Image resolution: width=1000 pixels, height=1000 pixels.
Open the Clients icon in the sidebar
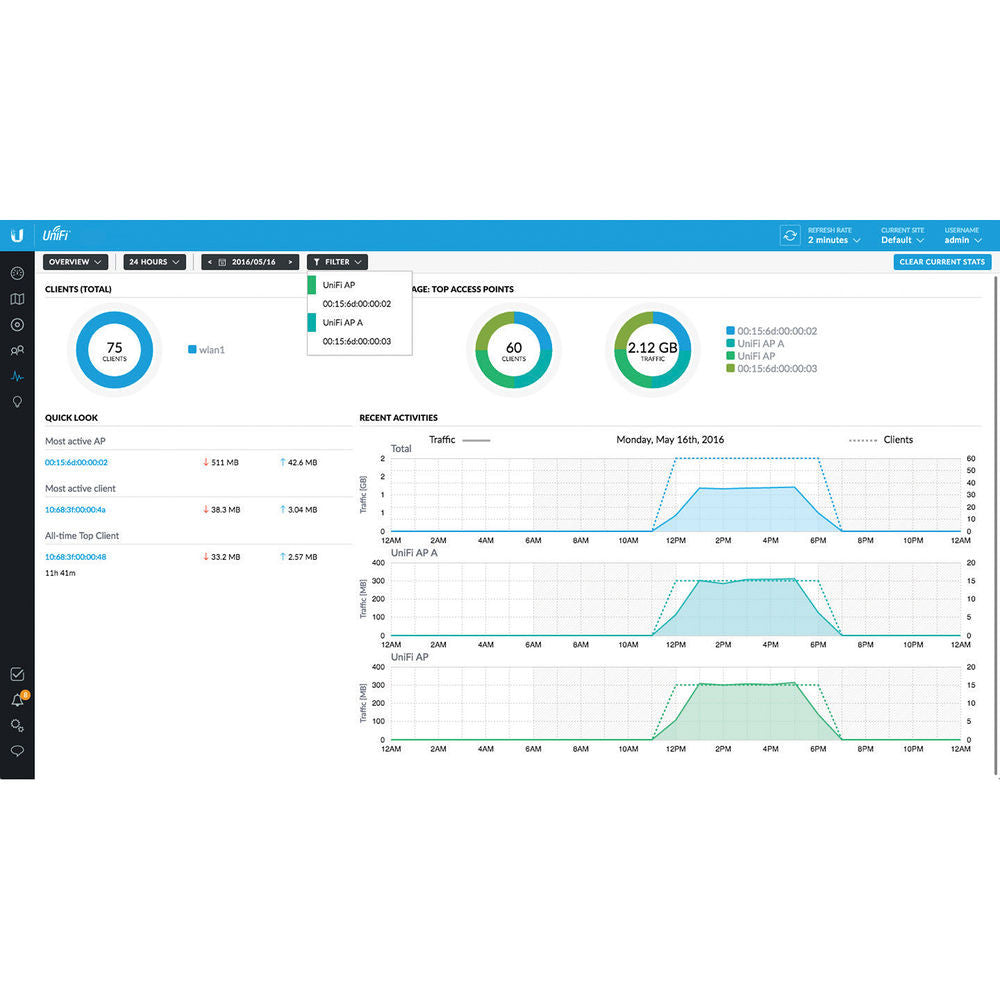pos(17,350)
